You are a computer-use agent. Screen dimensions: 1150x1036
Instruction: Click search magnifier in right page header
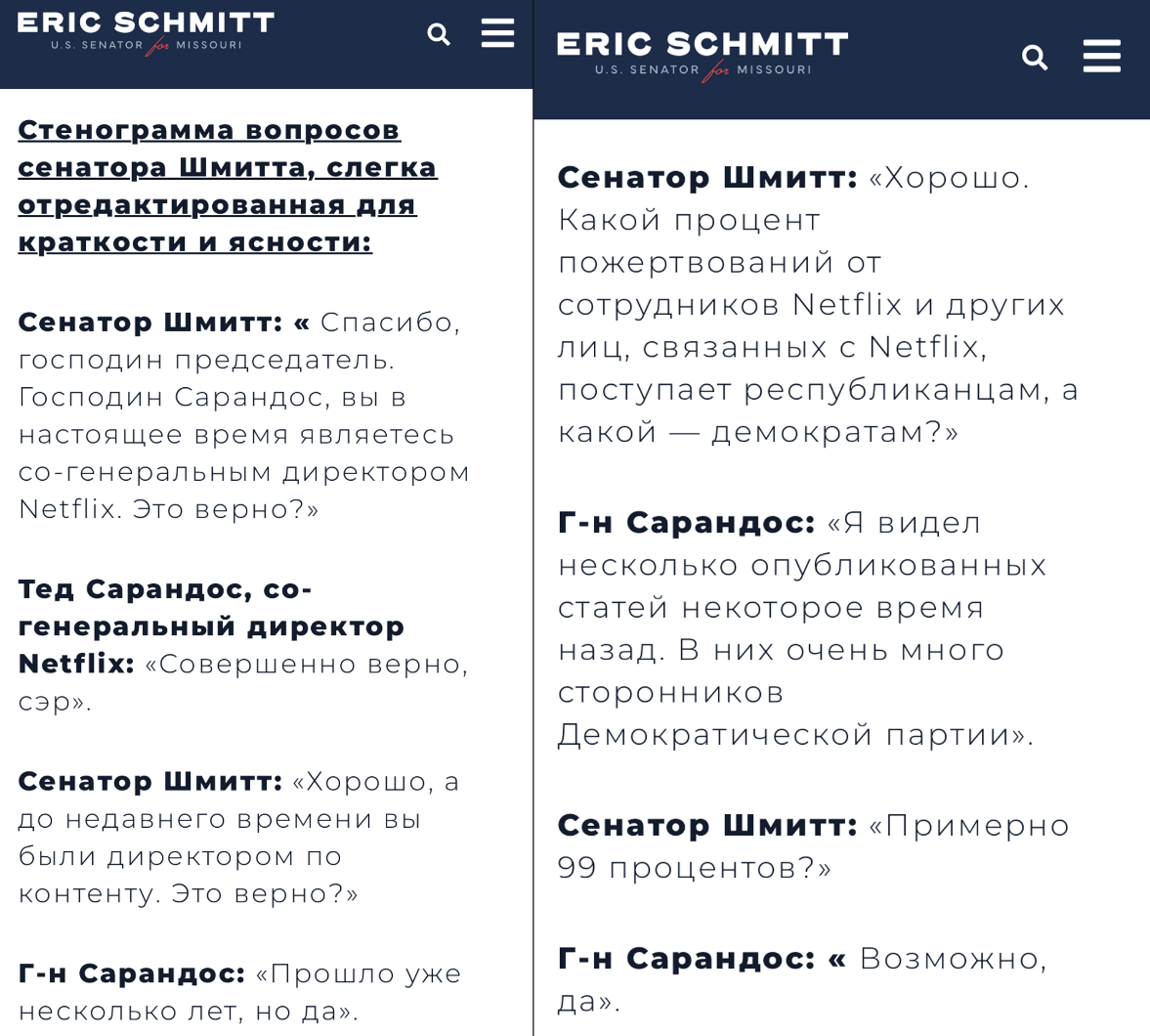[x=1034, y=58]
